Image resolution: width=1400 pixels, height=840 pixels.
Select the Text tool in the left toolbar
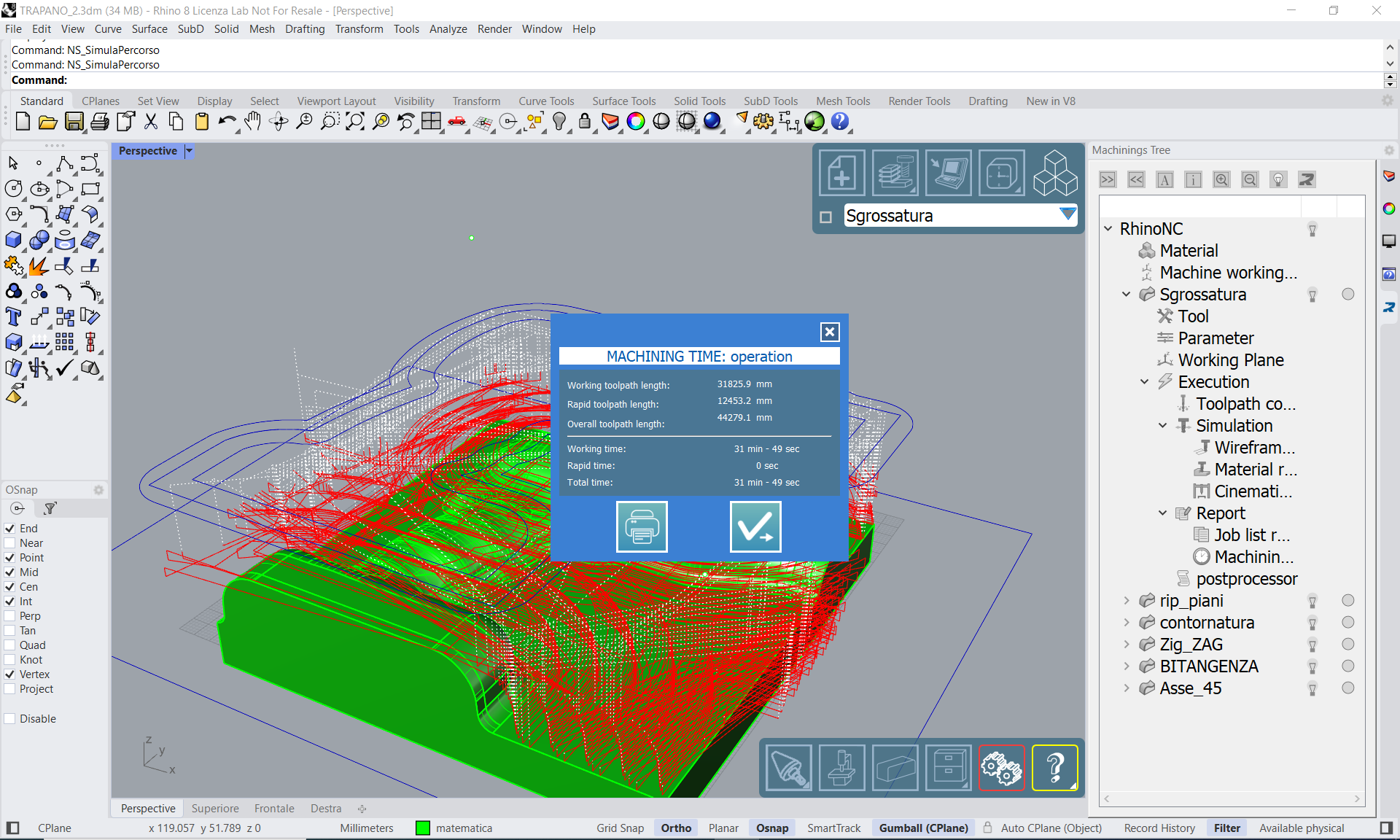click(x=14, y=316)
